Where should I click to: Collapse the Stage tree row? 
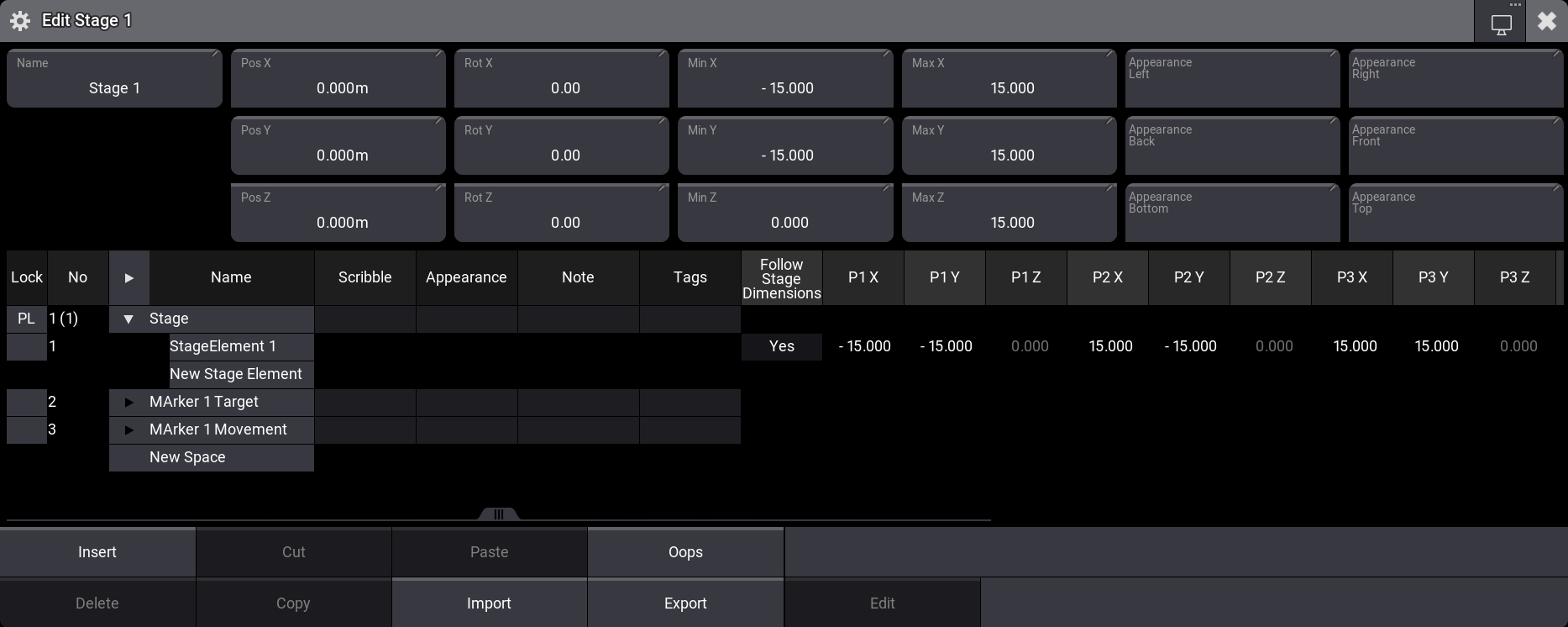128,319
